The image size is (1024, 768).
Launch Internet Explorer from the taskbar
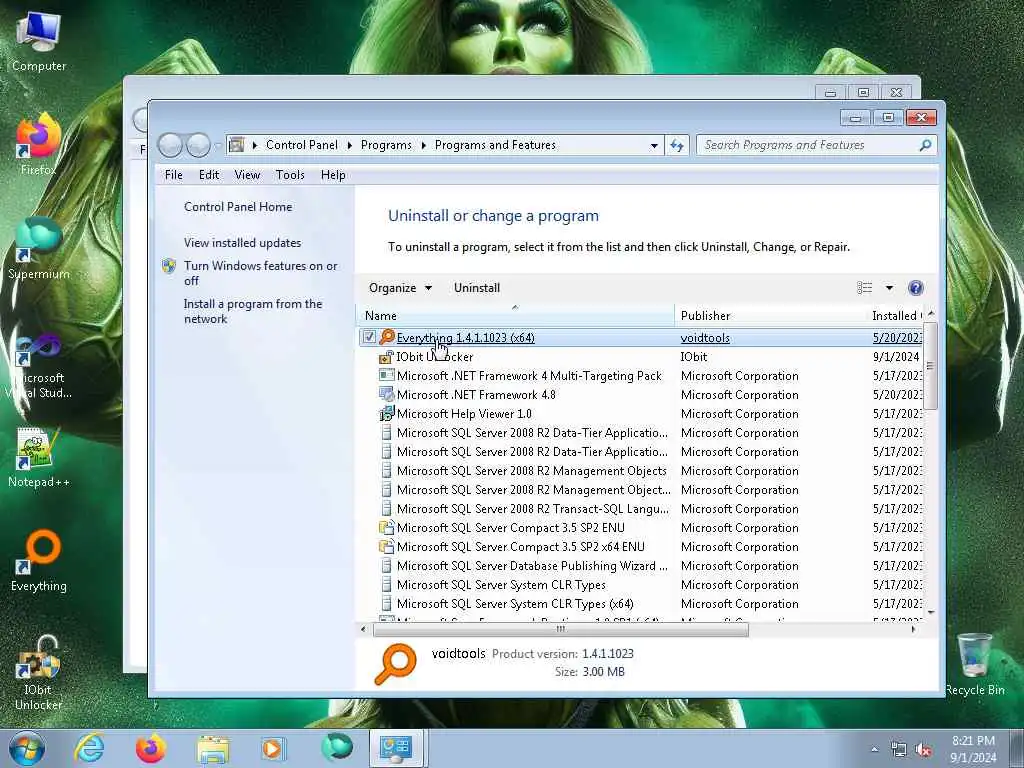pos(89,748)
